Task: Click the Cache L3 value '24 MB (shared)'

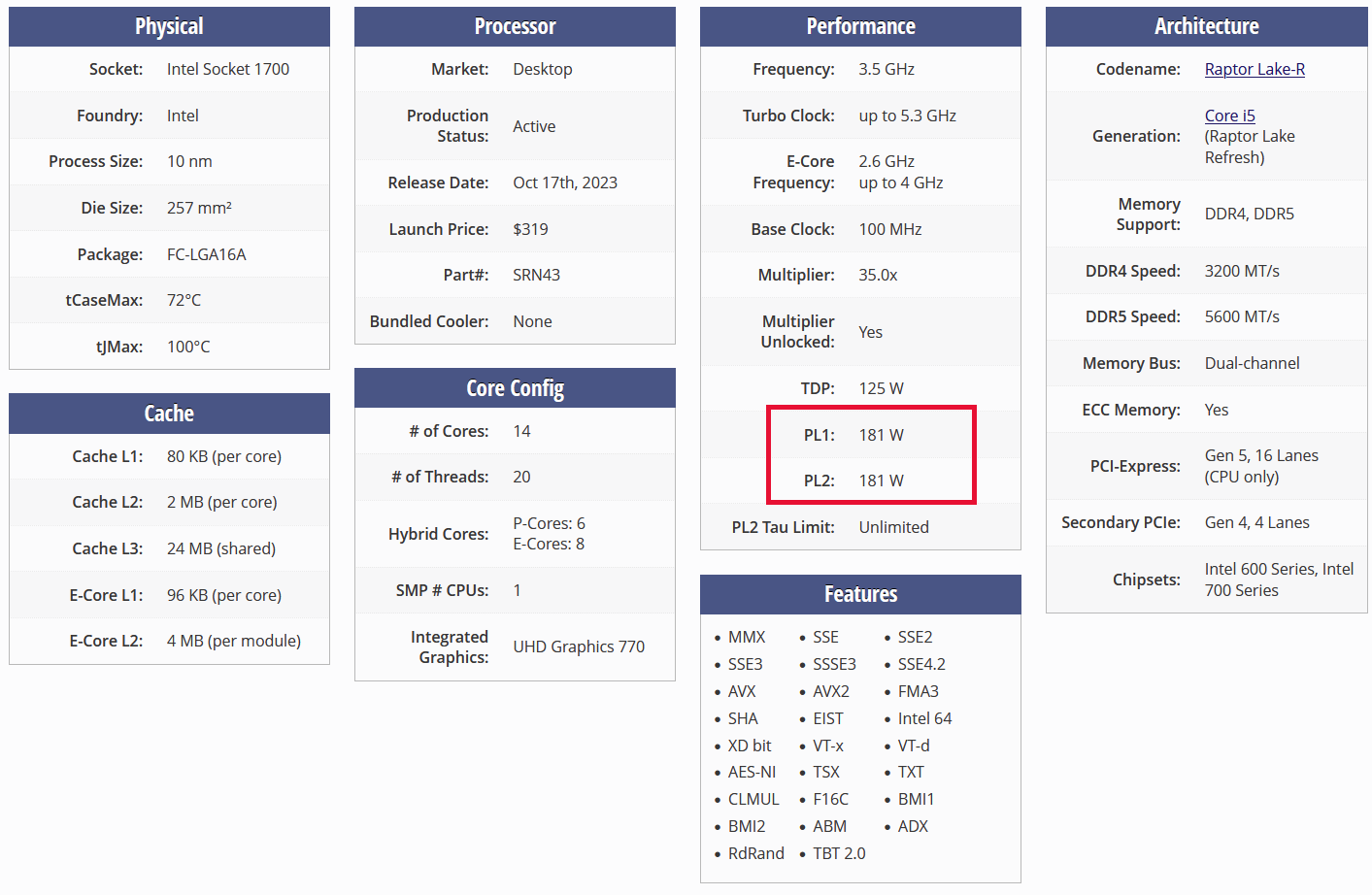Action: 221,548
